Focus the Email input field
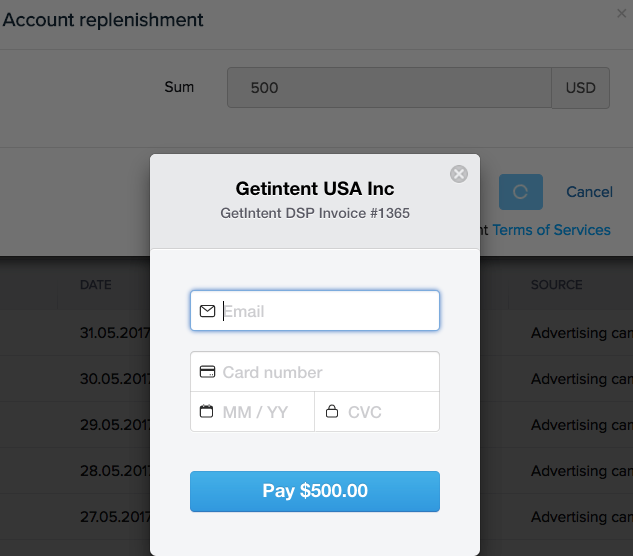The width and height of the screenshot is (633, 556). point(325,311)
